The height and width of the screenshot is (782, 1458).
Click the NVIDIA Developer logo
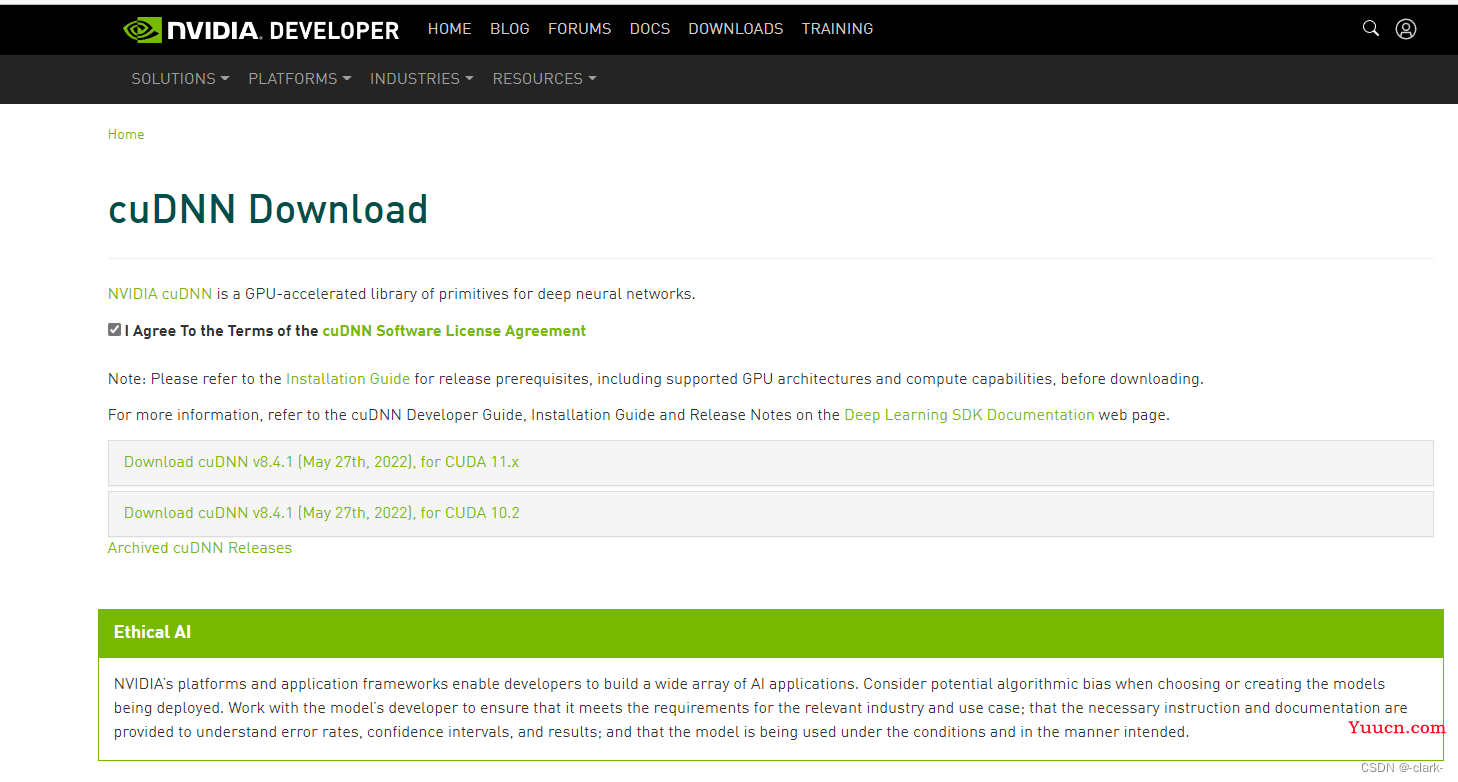(261, 29)
